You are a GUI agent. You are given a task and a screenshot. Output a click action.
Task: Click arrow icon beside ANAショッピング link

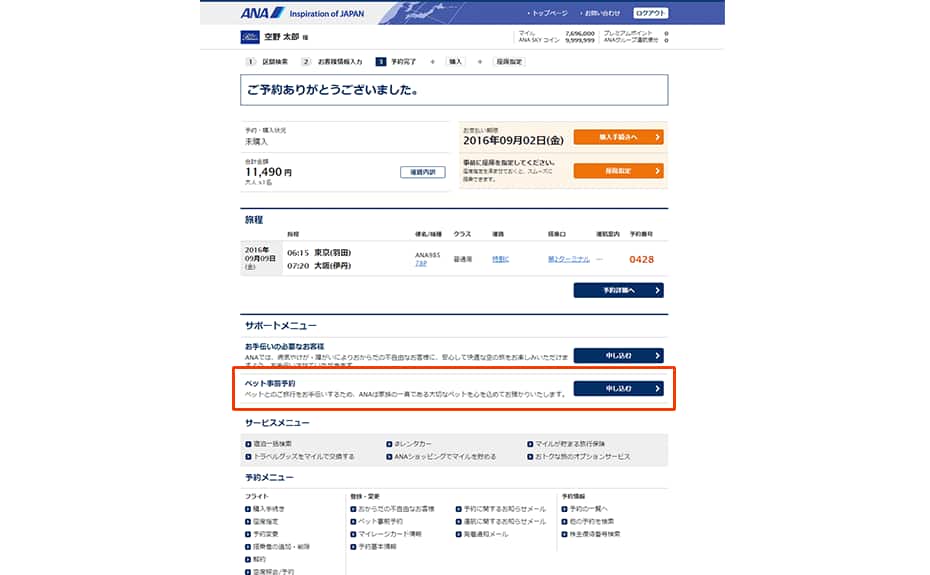(x=389, y=457)
